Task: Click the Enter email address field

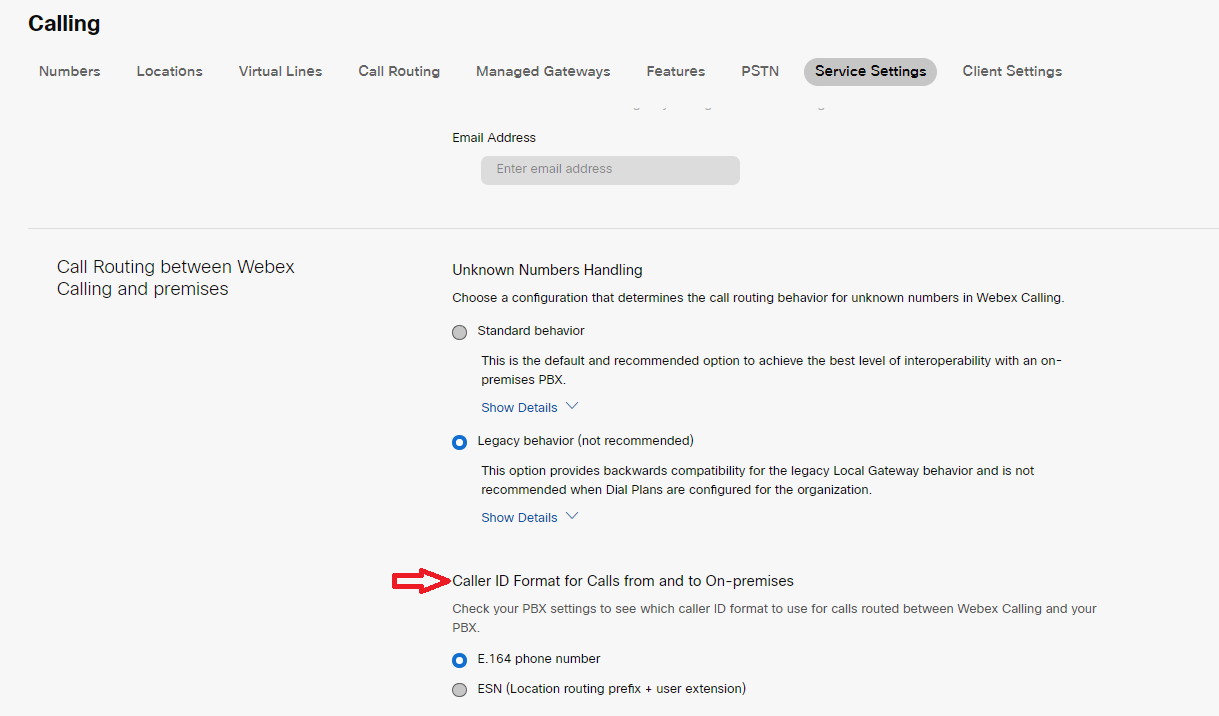Action: click(610, 170)
